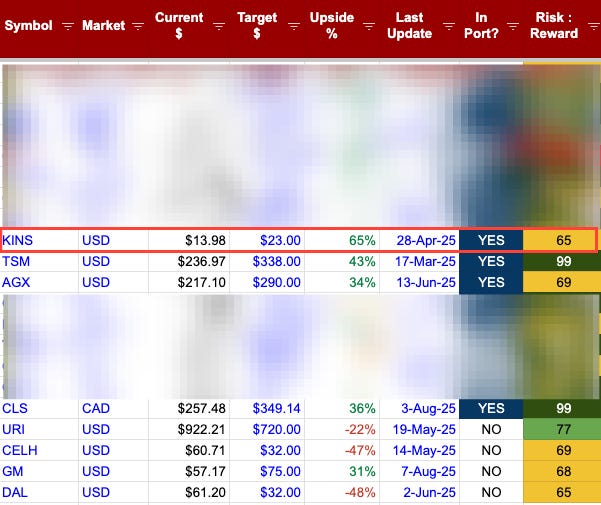Select the USD market cell for KINS

click(x=113, y=241)
